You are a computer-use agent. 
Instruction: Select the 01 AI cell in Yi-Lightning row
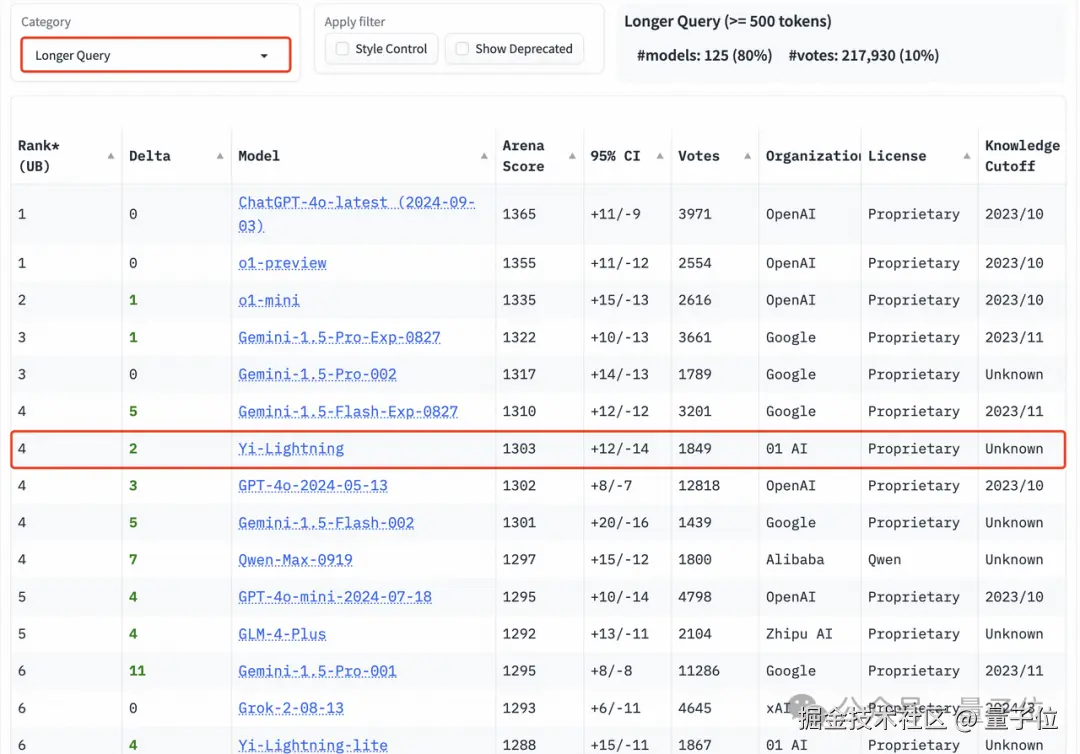(x=787, y=449)
